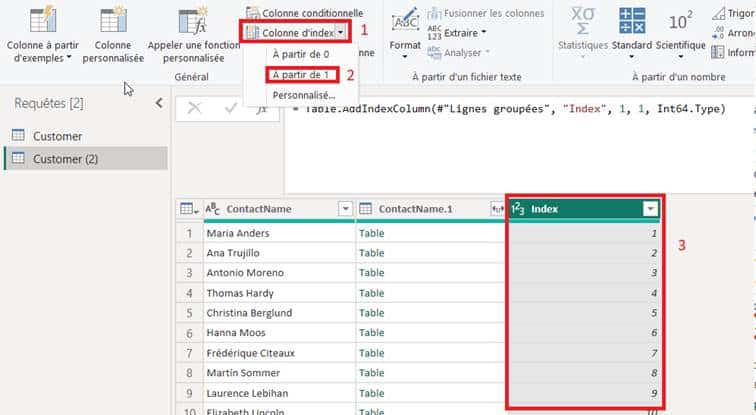Choose À partir de 1 menu entry
Image resolution: width=756 pixels, height=415 pixels.
point(300,75)
